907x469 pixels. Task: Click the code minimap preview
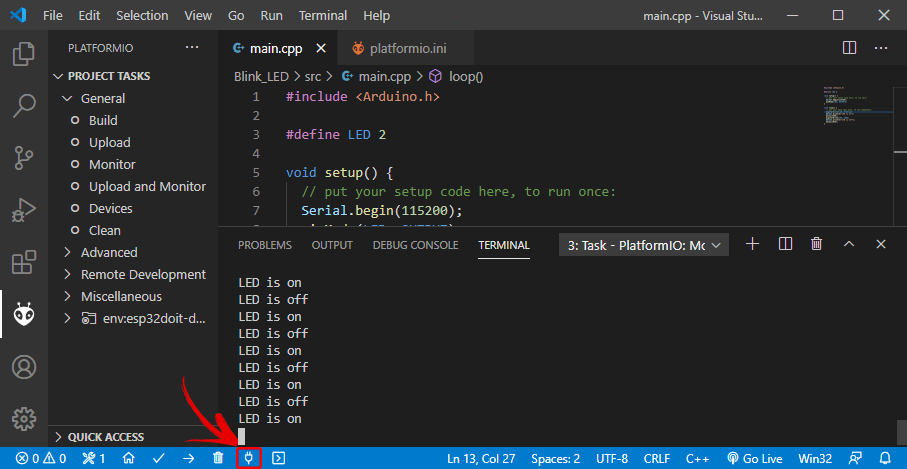click(855, 110)
